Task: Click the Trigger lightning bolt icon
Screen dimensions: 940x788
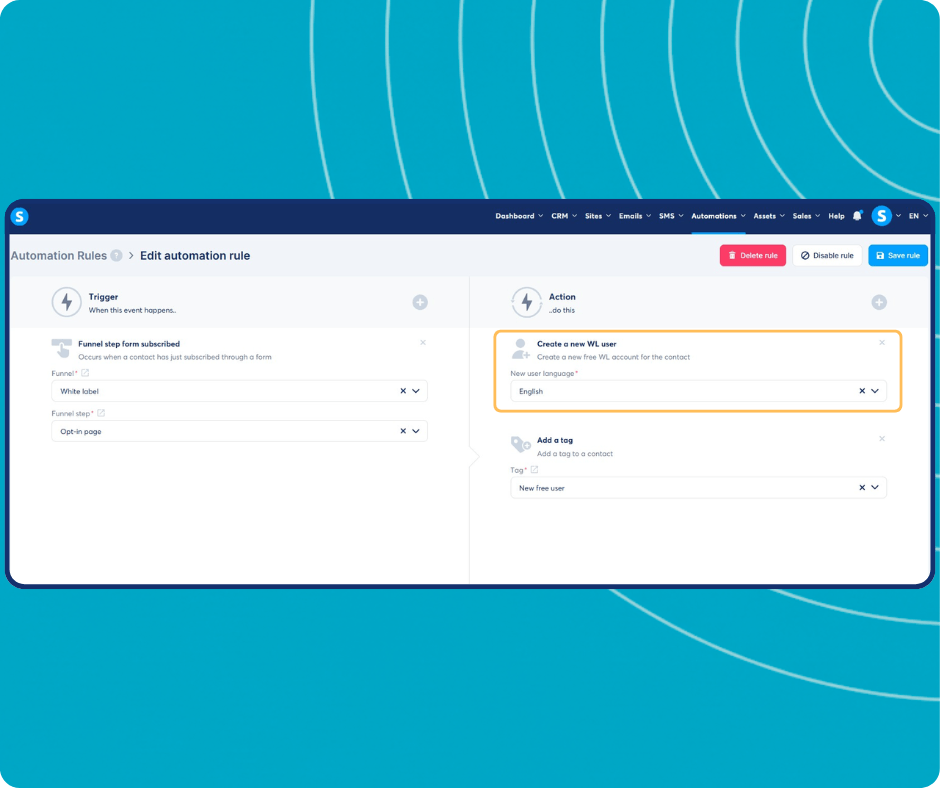Action: pyautogui.click(x=67, y=302)
